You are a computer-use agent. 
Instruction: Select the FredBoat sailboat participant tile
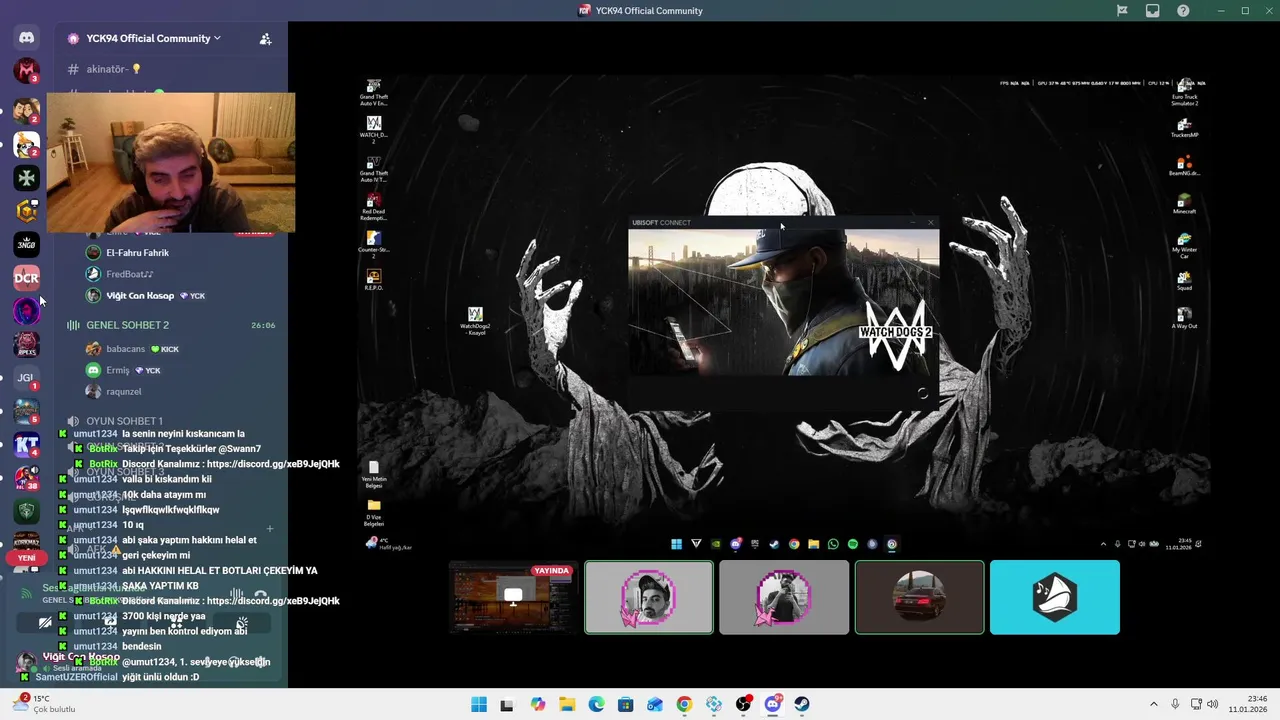point(1055,597)
